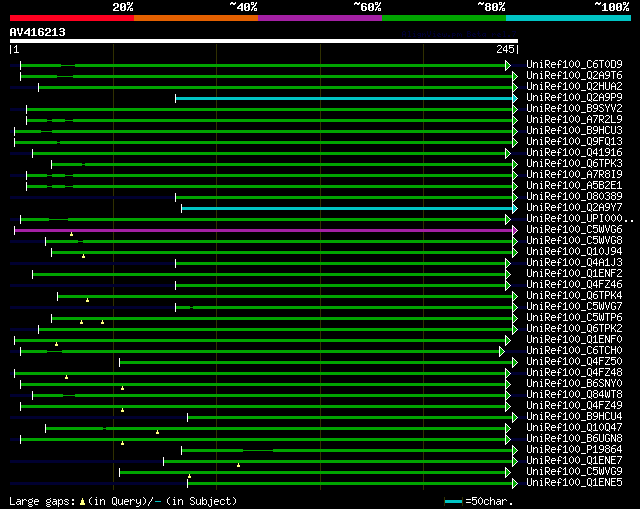Click the UniRef100_Q9FQ13 hit name

coord(574,142)
